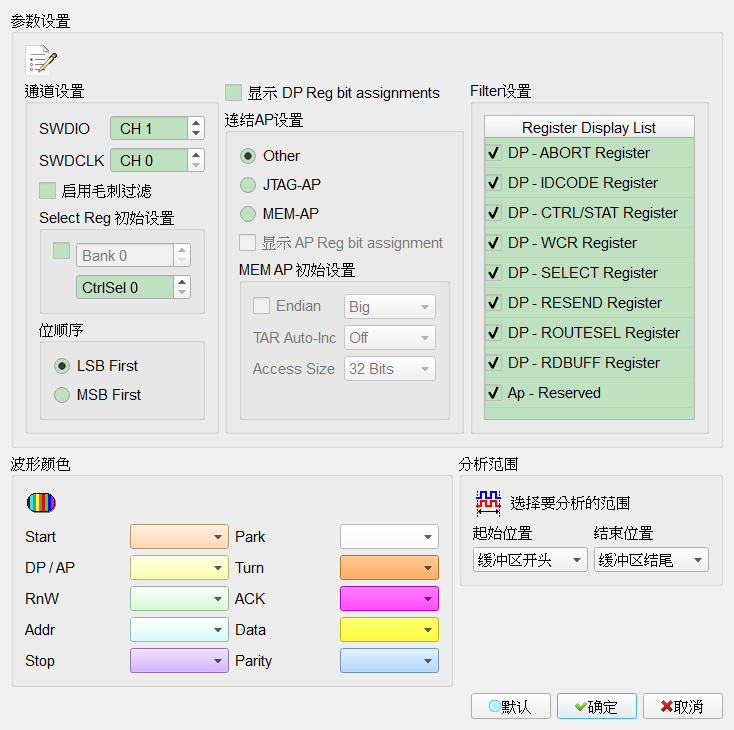Image resolution: width=734 pixels, height=730 pixels.
Task: Uncheck DP - RDBUFF Register
Action: pos(493,362)
